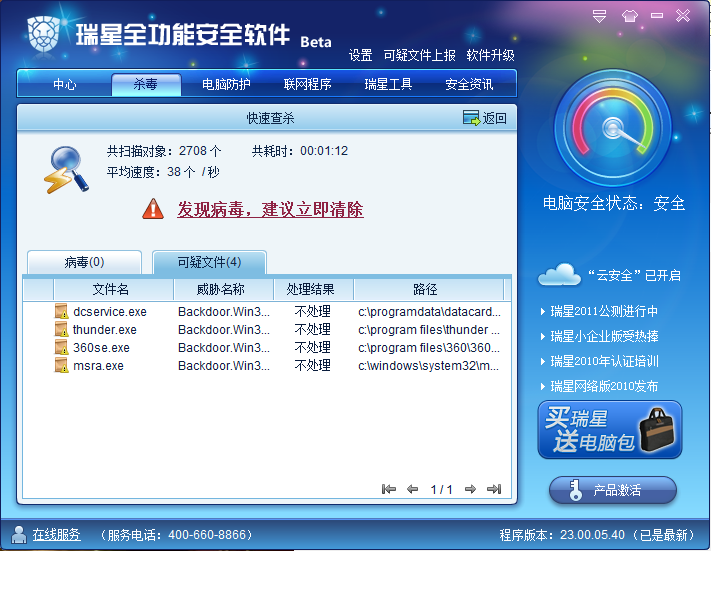Switch to the 病毒(0) results tab

(x=84, y=262)
